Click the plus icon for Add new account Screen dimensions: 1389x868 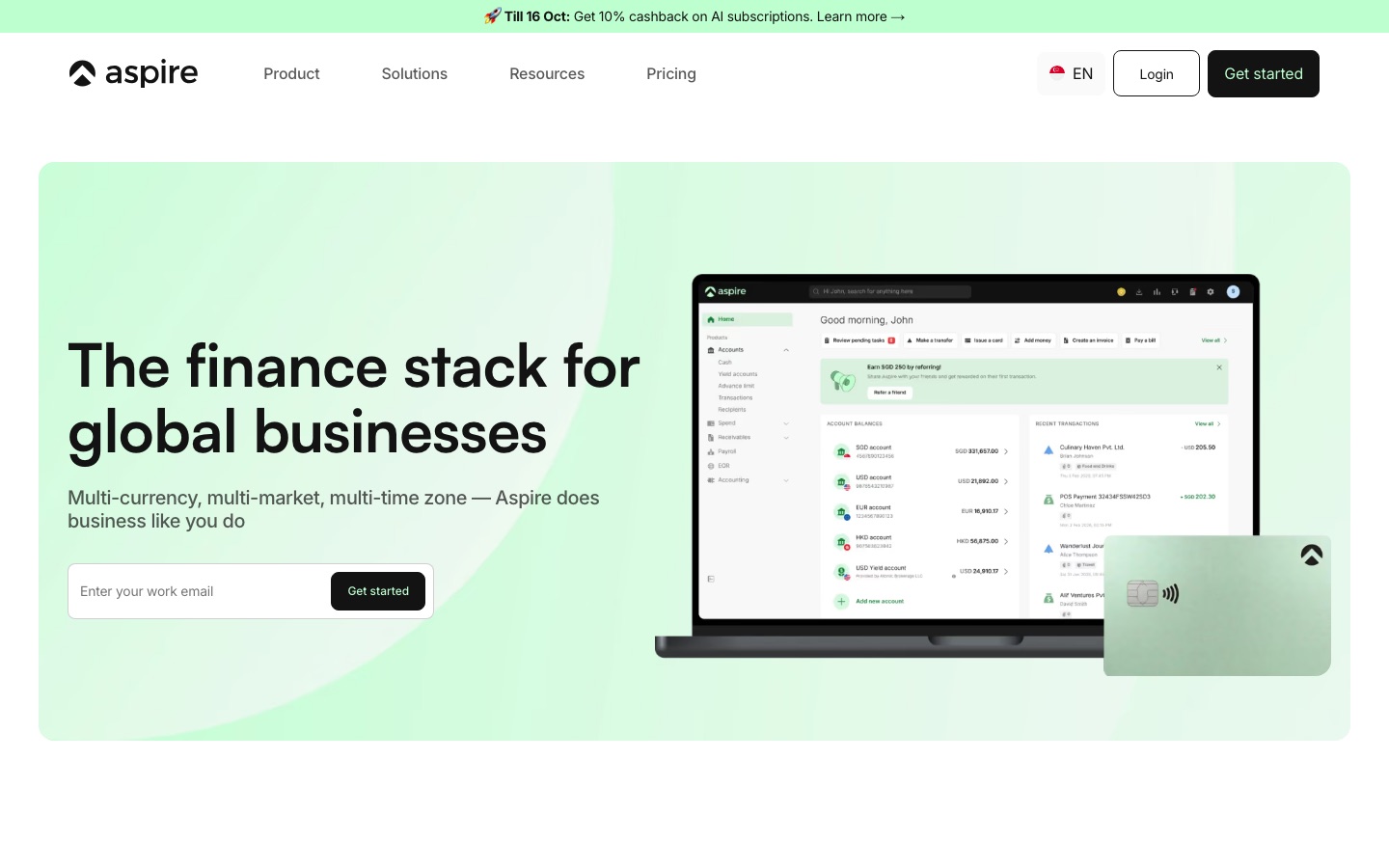point(841,601)
